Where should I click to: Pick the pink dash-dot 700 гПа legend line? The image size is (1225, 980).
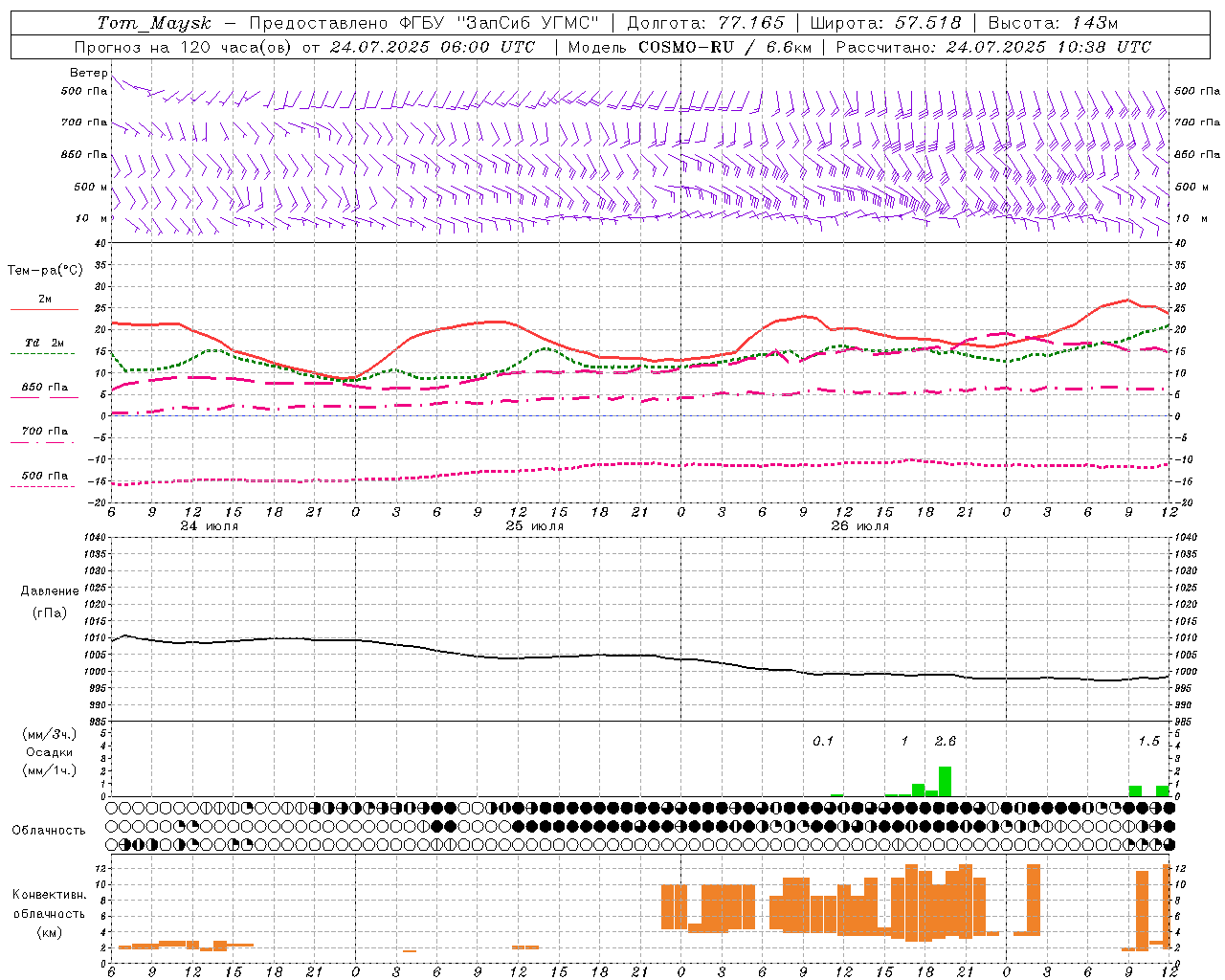point(42,442)
